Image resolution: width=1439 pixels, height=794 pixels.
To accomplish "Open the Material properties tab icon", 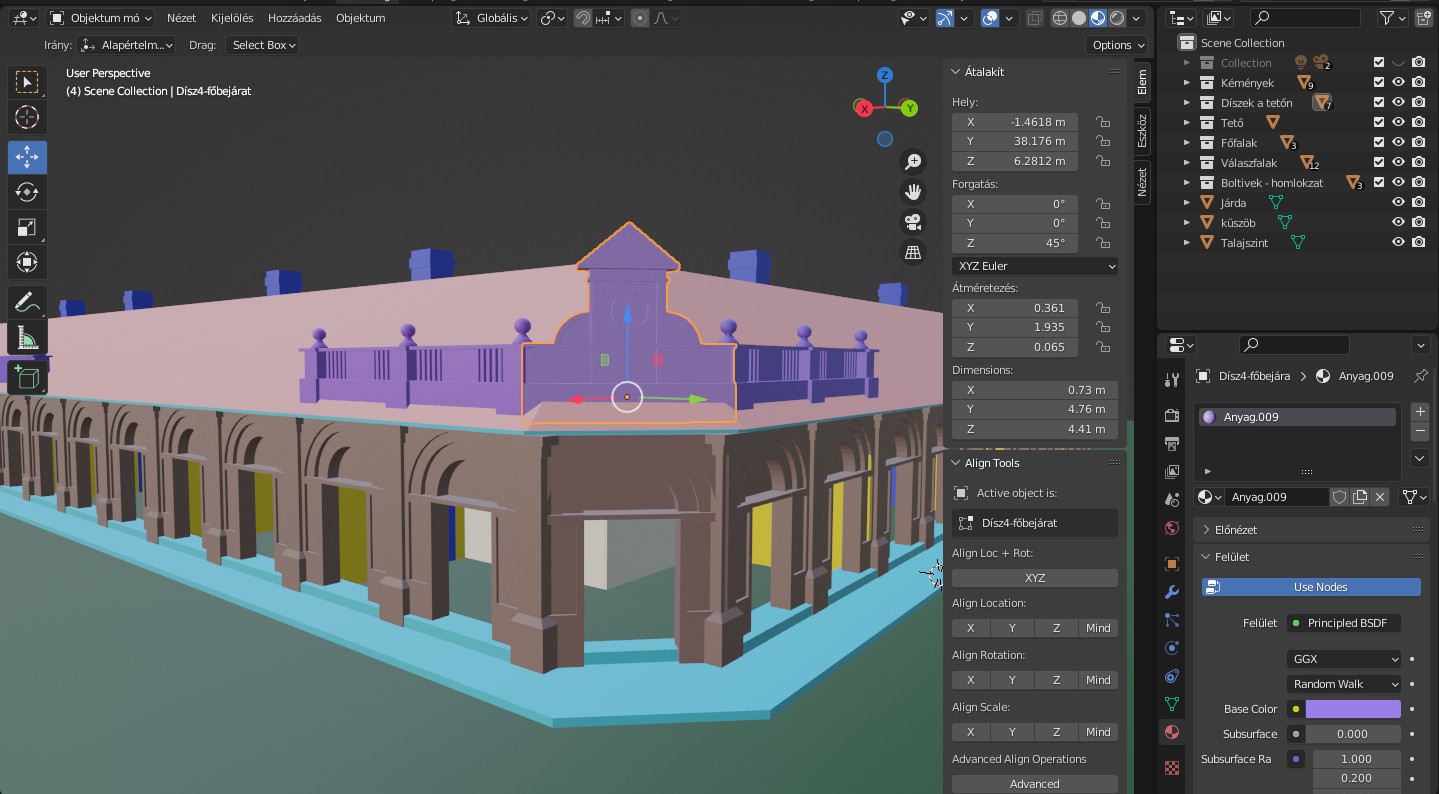I will click(1172, 732).
